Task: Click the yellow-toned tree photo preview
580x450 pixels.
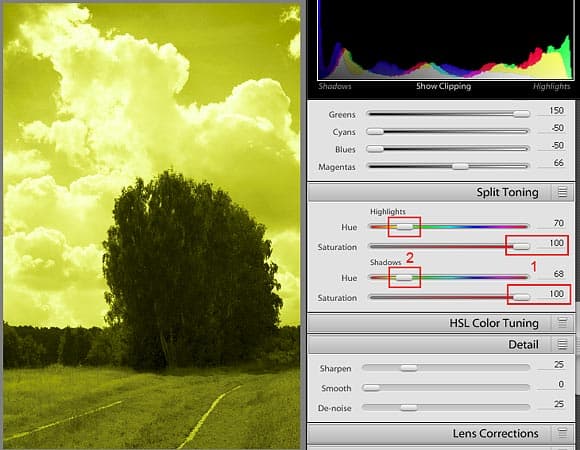Action: click(152, 226)
